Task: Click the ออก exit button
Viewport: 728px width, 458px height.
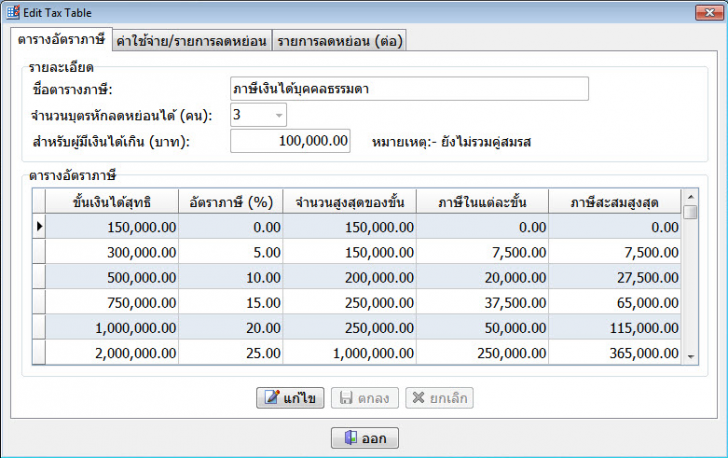Action: point(364,438)
